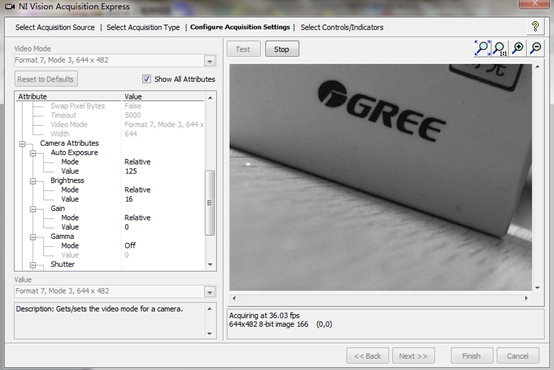Click the zoom out magnifier icon
The width and height of the screenshot is (554, 370).
click(536, 48)
